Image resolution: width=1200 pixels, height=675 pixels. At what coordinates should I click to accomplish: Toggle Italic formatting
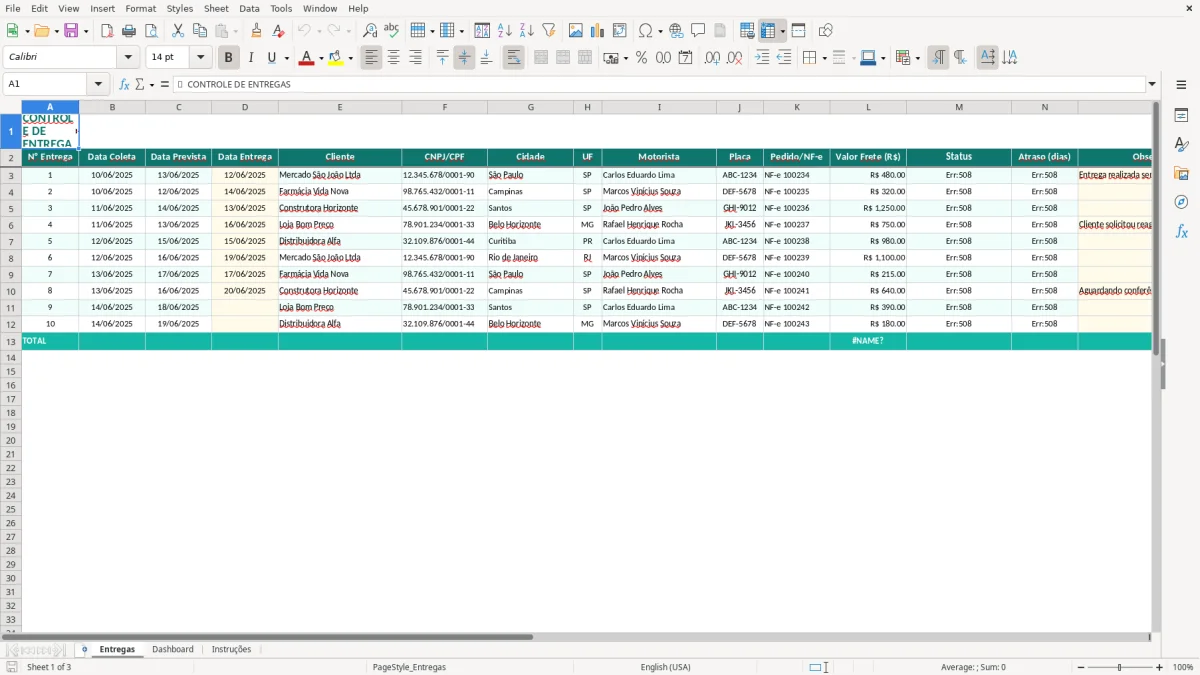tap(251, 58)
